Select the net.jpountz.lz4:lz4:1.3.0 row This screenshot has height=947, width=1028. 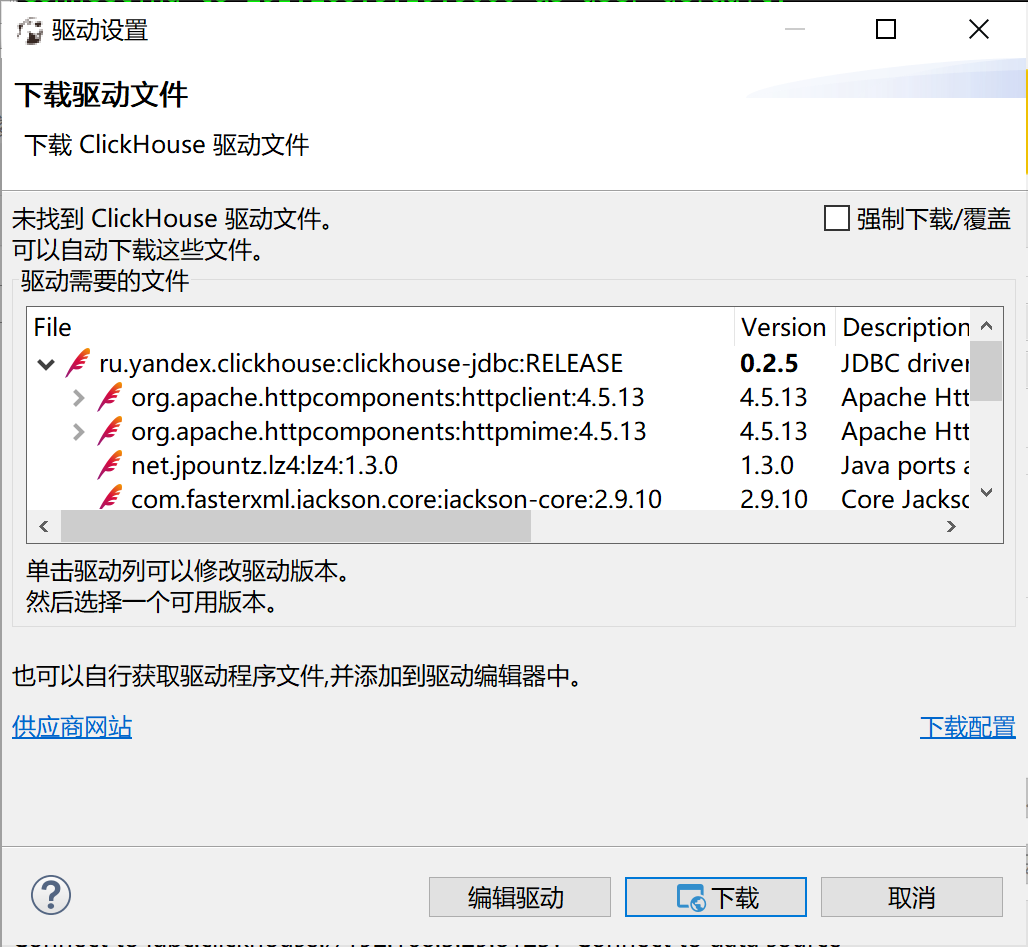tap(264, 466)
